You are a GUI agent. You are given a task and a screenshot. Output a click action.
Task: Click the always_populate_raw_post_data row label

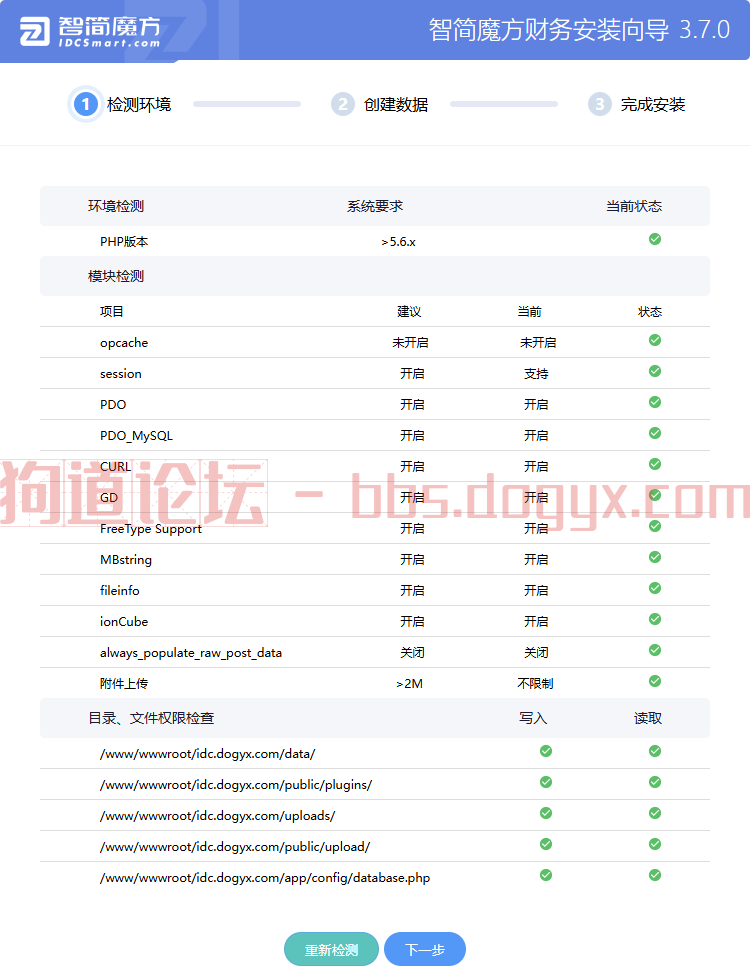tap(191, 653)
